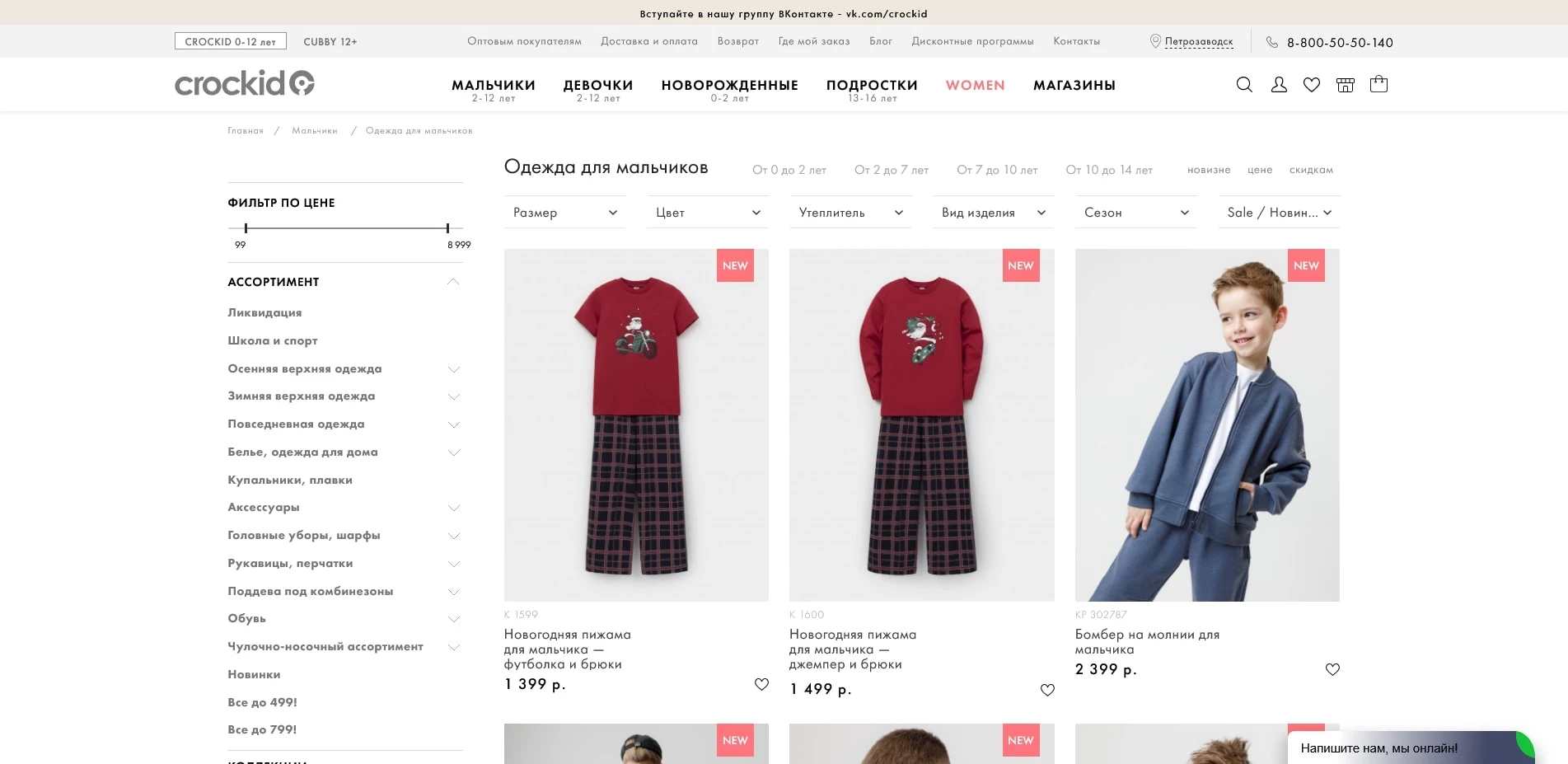Open the Сезон dropdown filter

point(1136,213)
